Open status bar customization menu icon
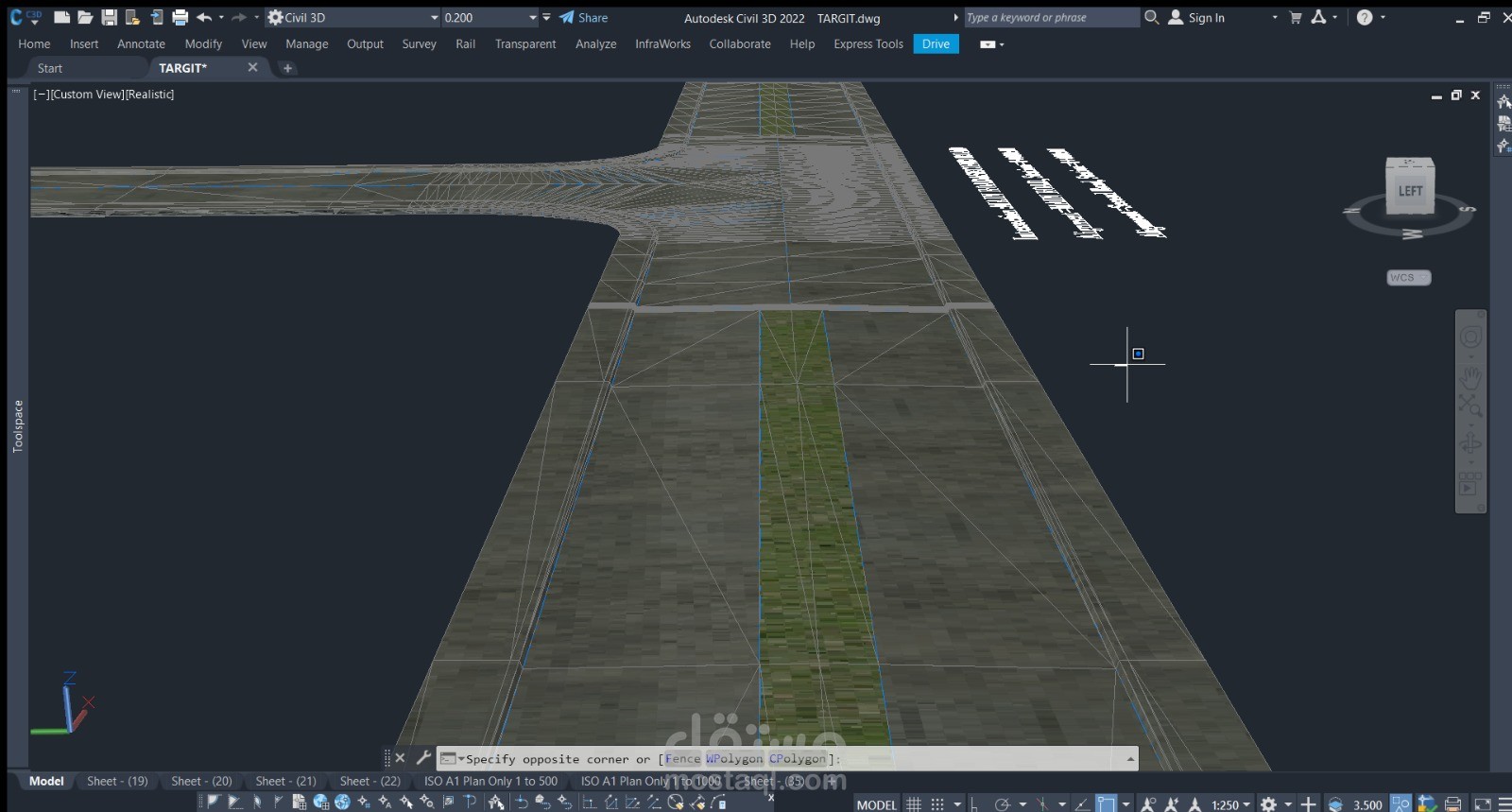The height and width of the screenshot is (812, 1512). [1503, 804]
